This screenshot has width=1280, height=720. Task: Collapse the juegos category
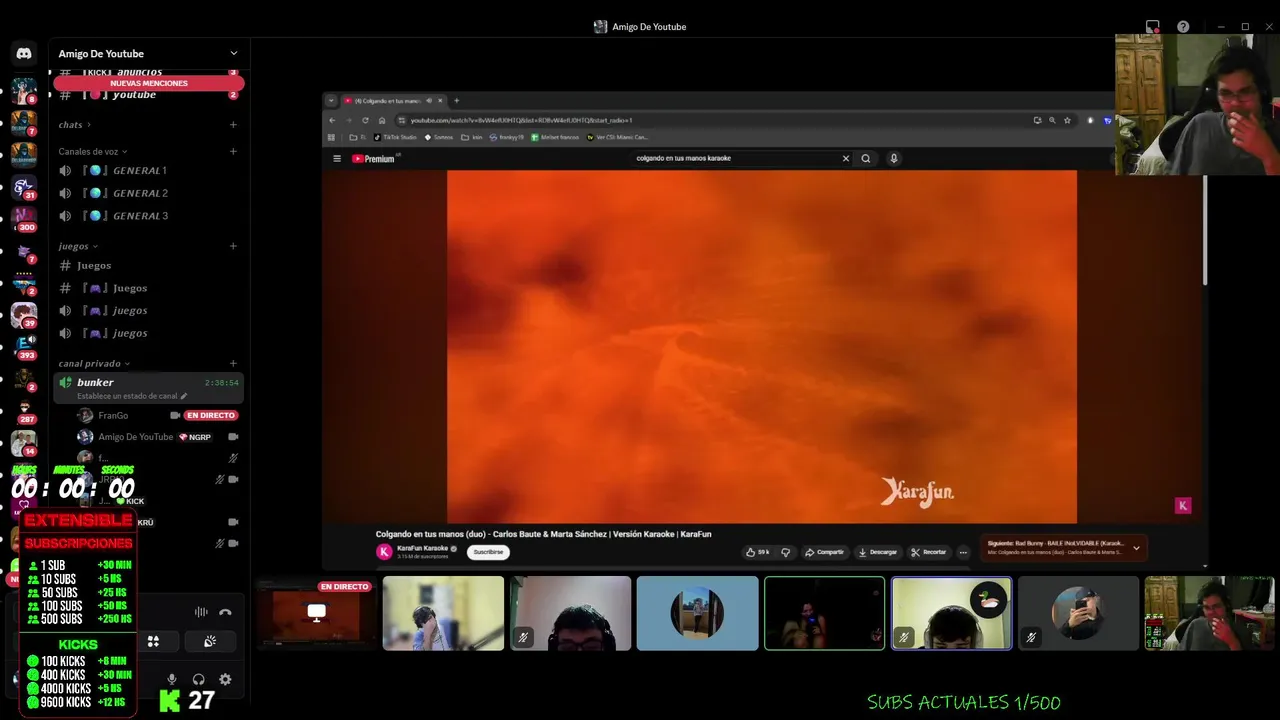pyautogui.click(x=78, y=246)
